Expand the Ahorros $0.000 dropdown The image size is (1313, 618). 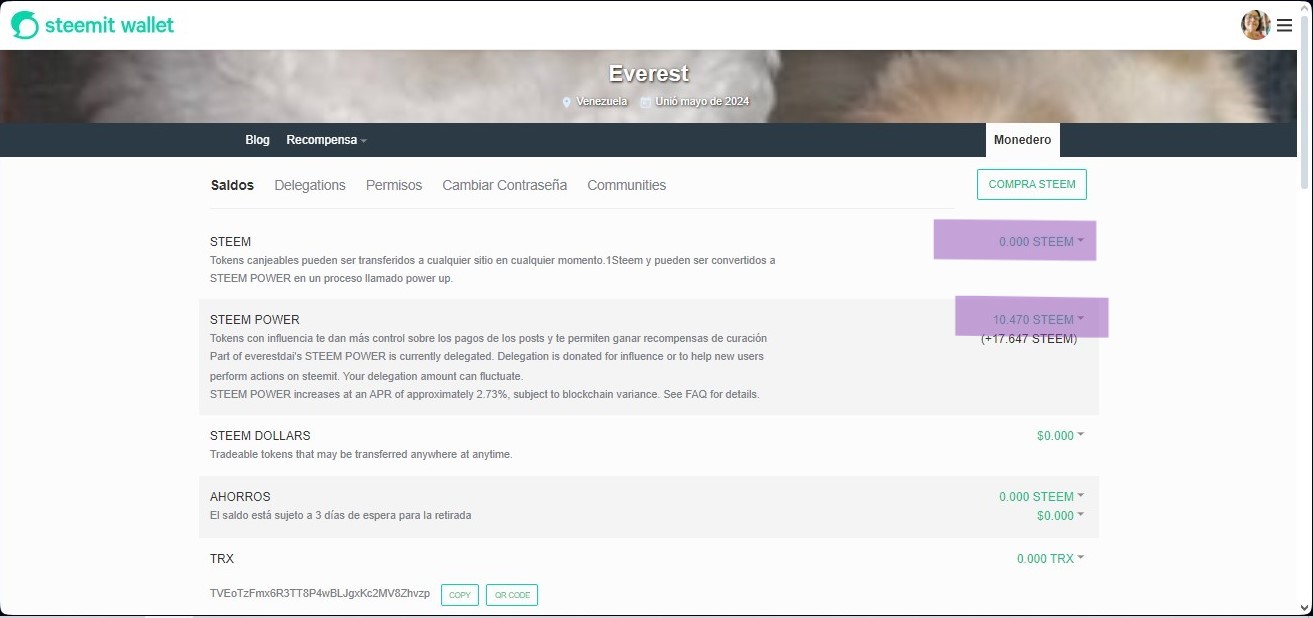pos(1060,515)
